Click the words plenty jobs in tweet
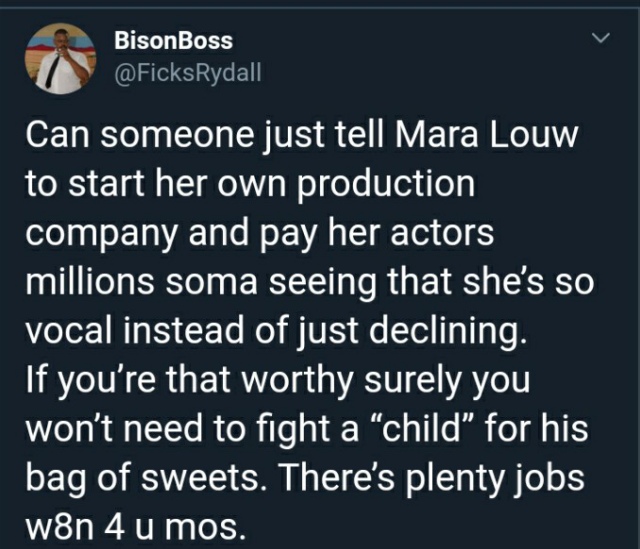The image size is (640, 549). (x=494, y=479)
